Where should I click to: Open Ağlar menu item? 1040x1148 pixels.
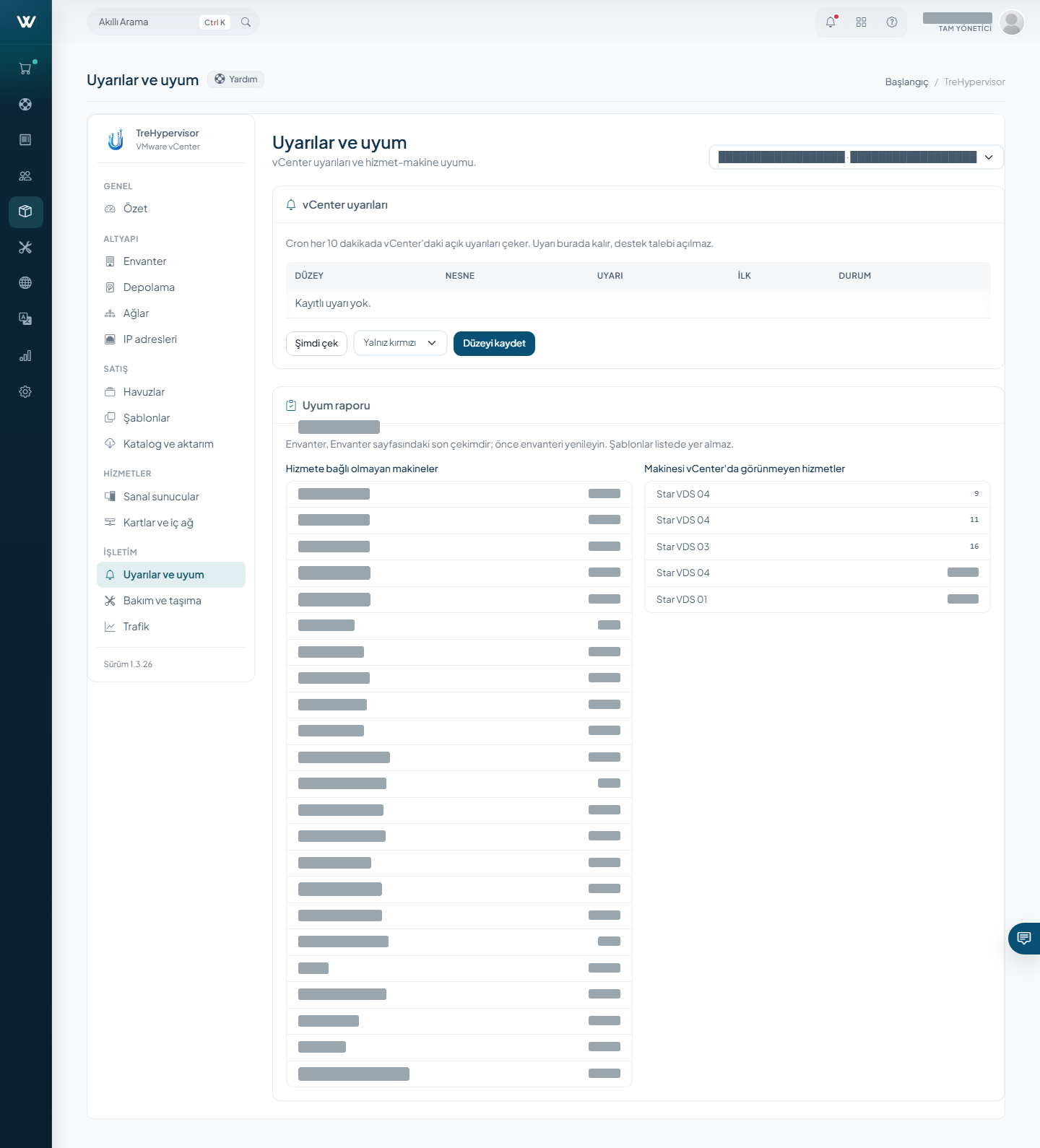pos(171,313)
